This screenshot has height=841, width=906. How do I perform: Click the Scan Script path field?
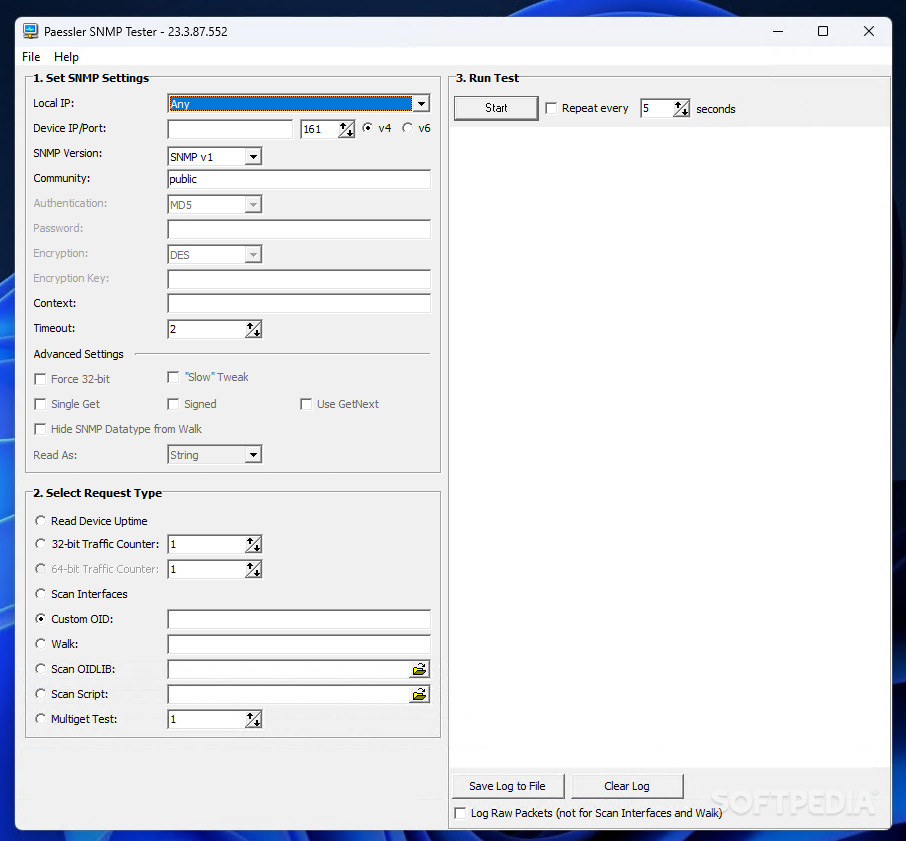[288, 694]
